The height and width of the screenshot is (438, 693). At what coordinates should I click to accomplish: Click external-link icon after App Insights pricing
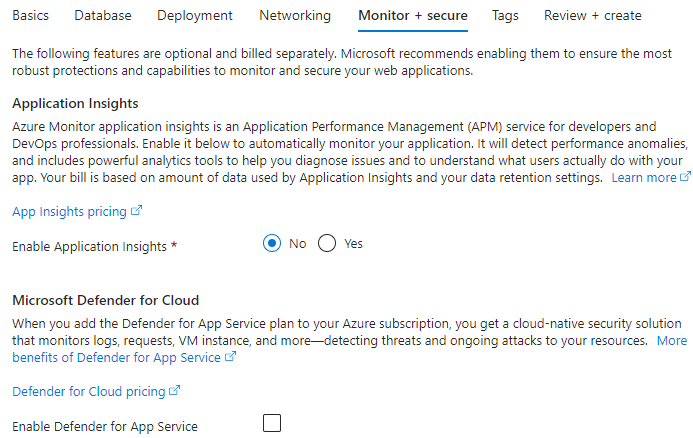coord(136,211)
